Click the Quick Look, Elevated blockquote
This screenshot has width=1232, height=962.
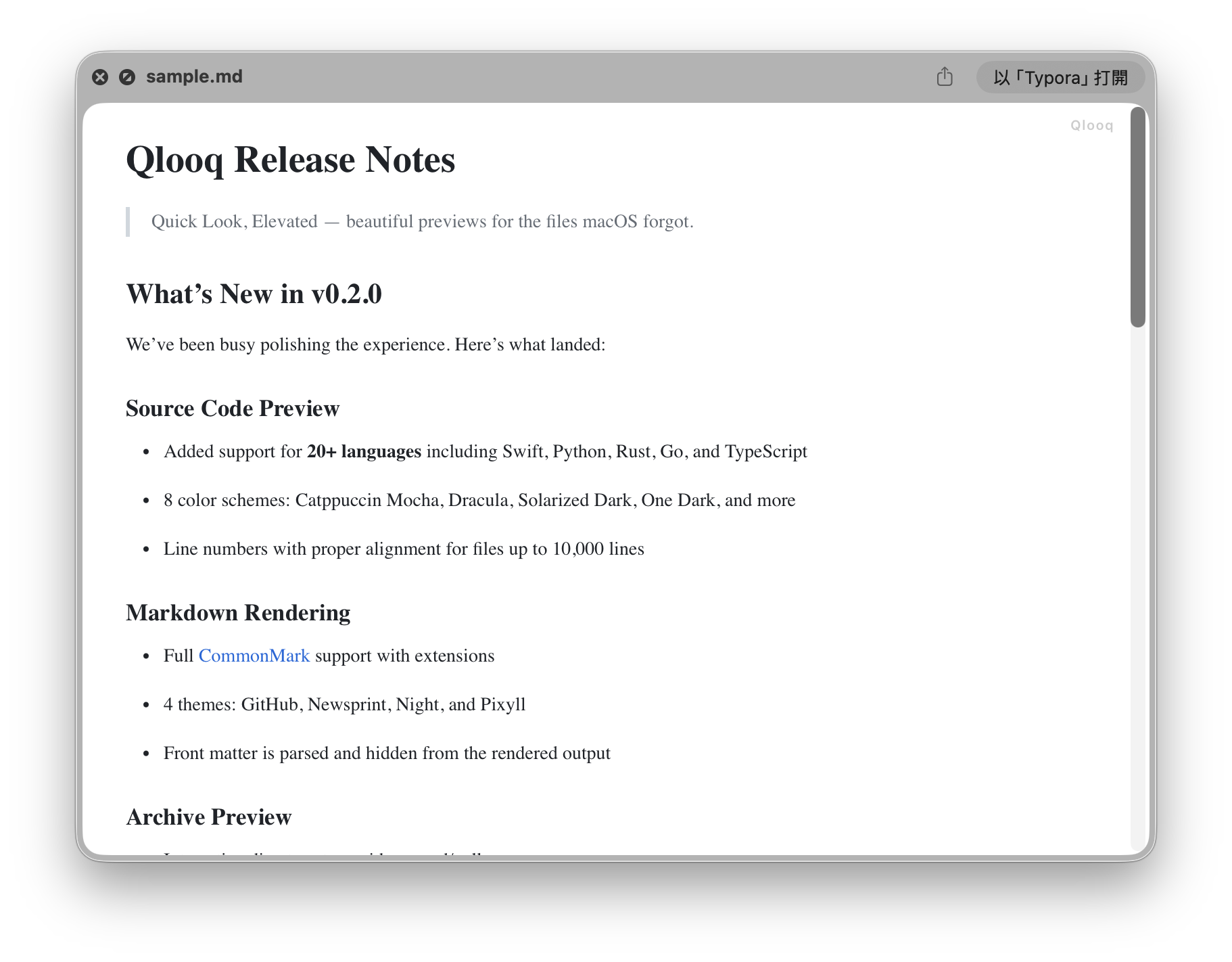(423, 221)
